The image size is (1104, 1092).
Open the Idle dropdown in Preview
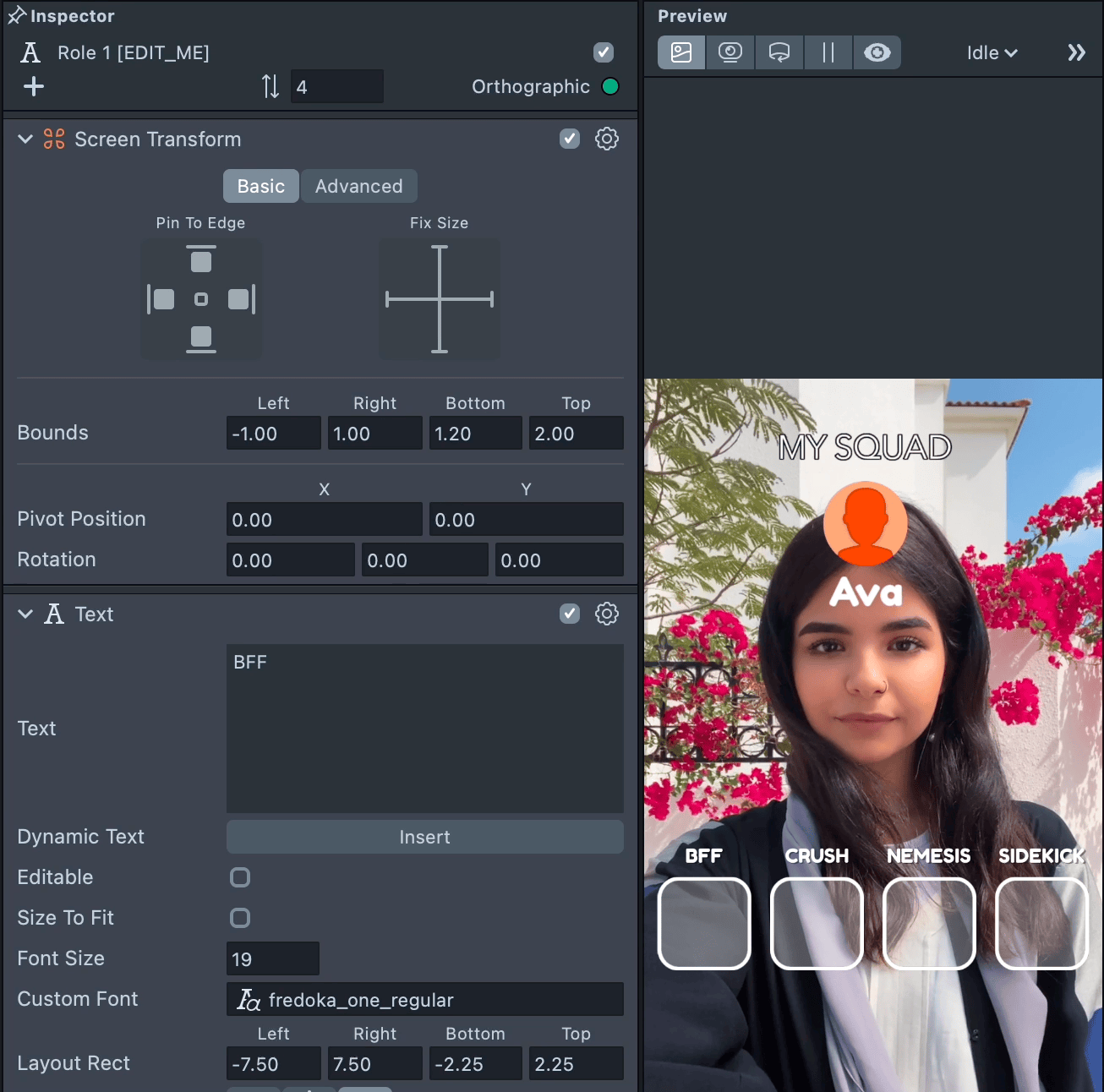click(x=992, y=52)
